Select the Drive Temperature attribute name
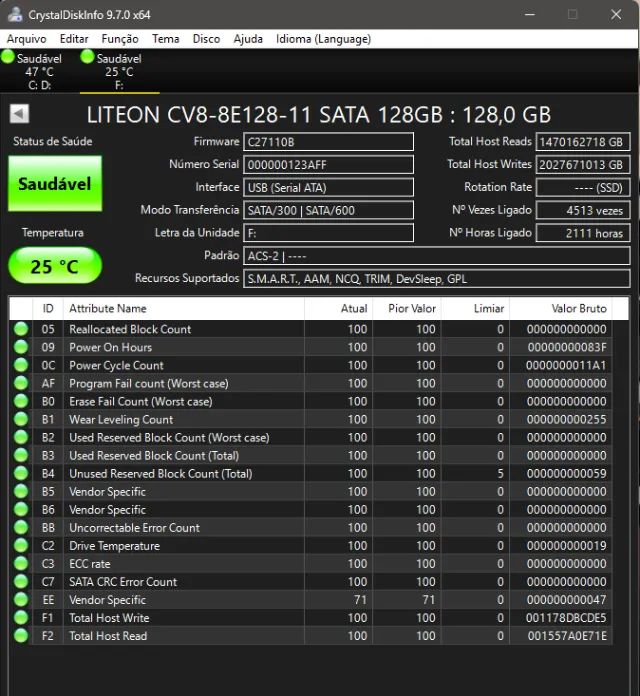This screenshot has width=640, height=696. pos(114,546)
